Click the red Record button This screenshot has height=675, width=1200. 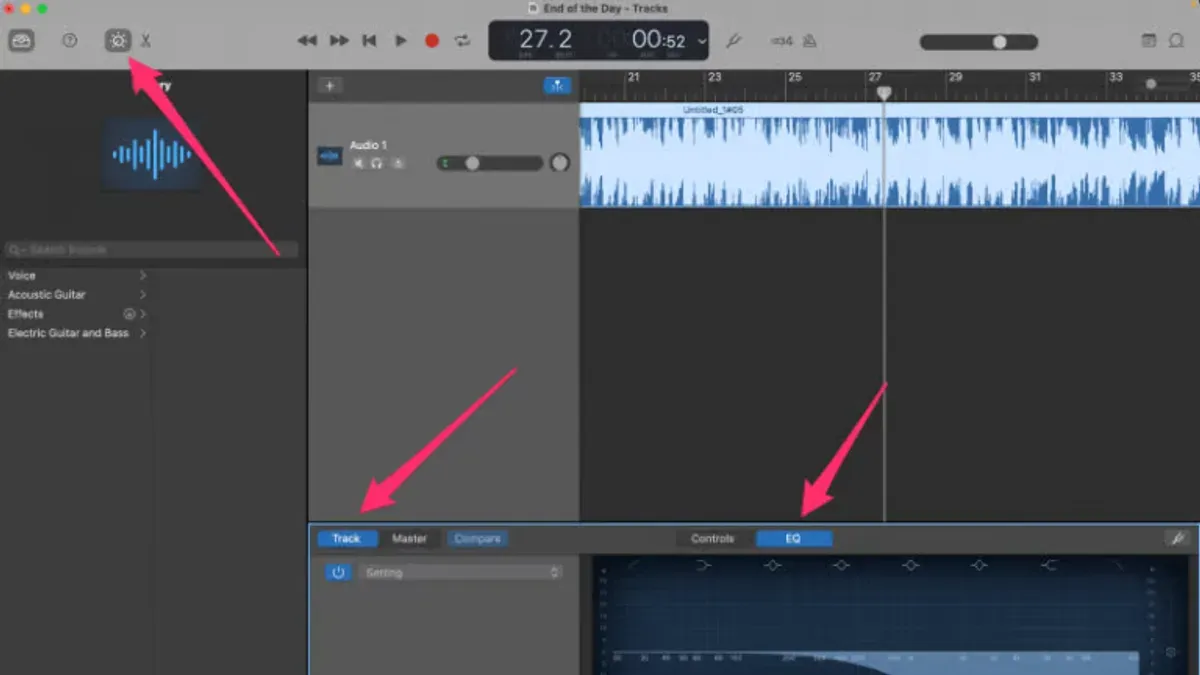pyautogui.click(x=432, y=41)
